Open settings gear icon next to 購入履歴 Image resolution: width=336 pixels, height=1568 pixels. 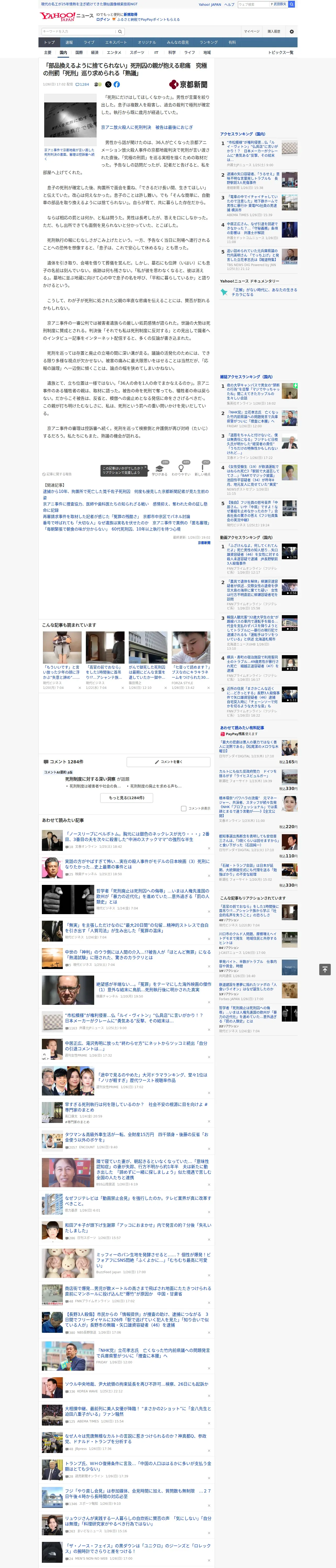click(x=292, y=32)
